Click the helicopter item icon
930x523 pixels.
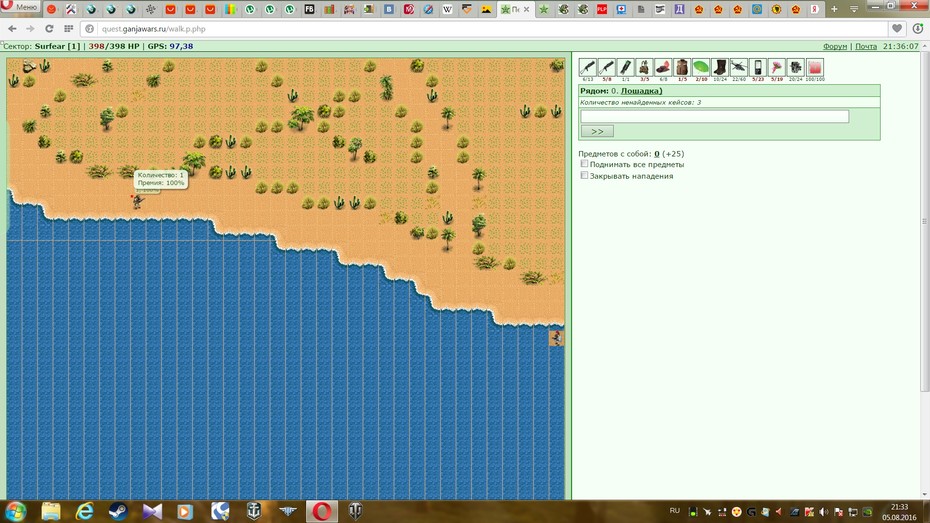click(738, 68)
